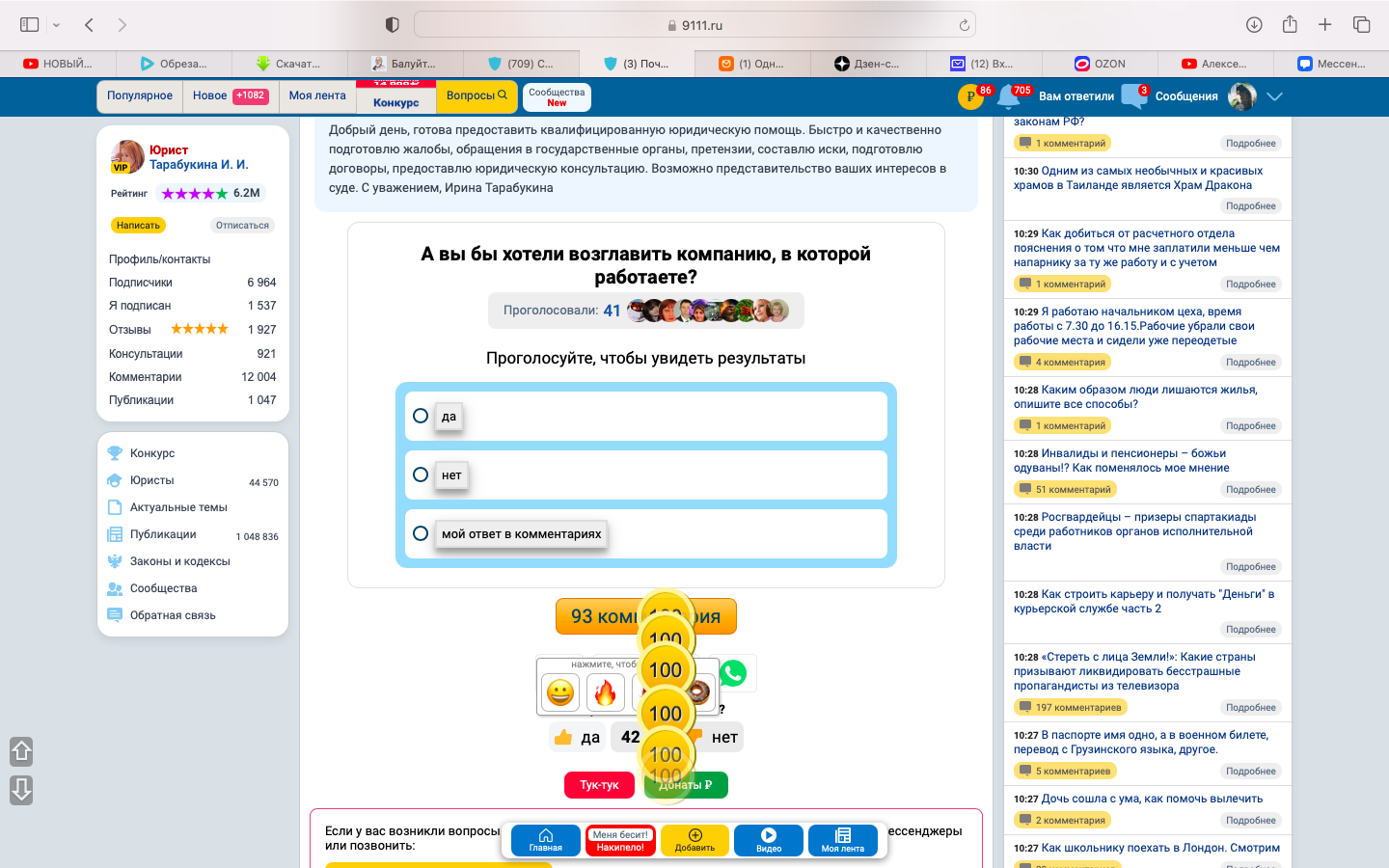Select the 'нет' poll option
1389x868 pixels.
[421, 475]
